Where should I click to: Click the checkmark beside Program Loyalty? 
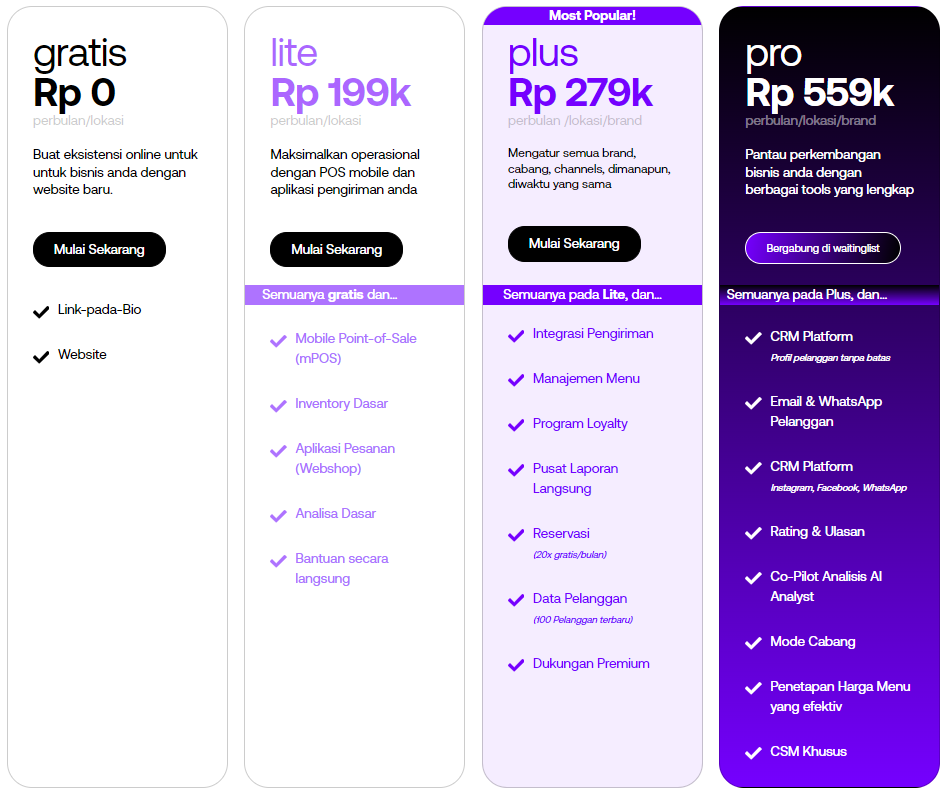[x=516, y=426]
